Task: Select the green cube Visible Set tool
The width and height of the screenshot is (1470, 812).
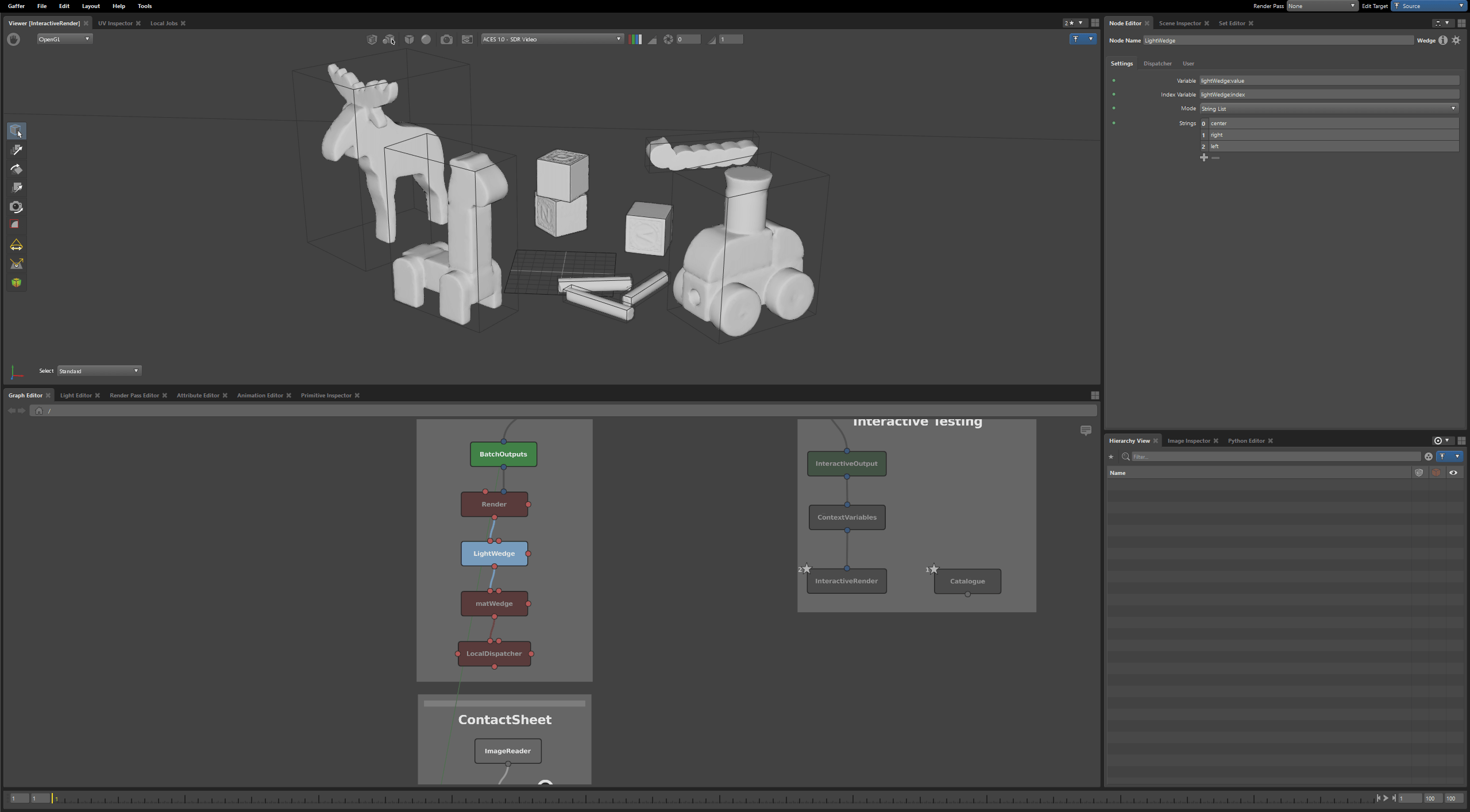Action: (x=16, y=283)
